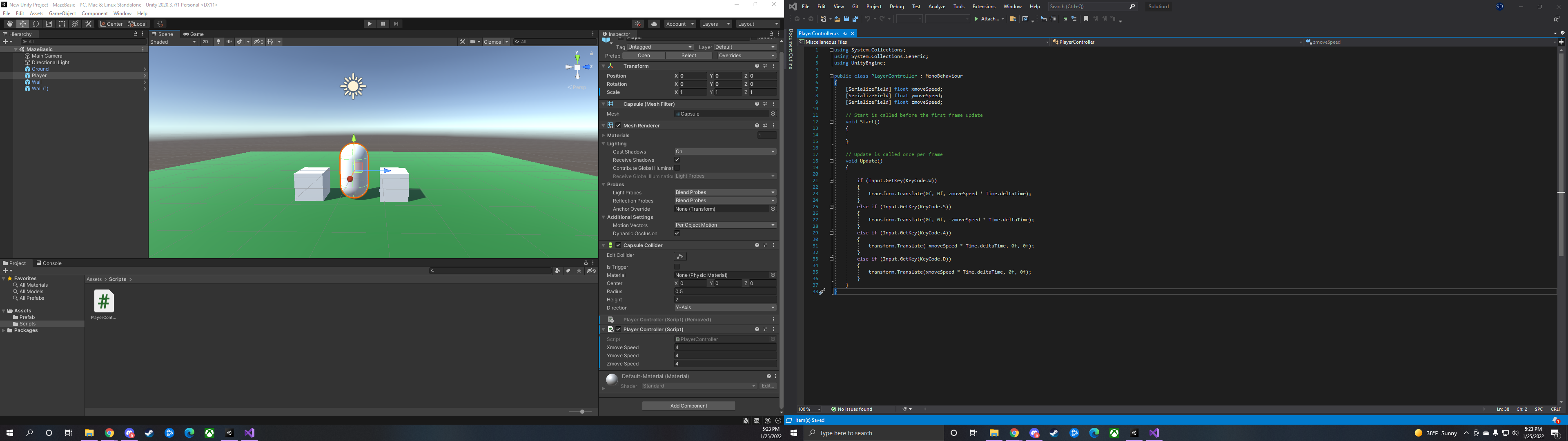This screenshot has height=441, width=1568.
Task: Toggle grid snapping icon in Unity toolbar
Action: click(x=160, y=24)
